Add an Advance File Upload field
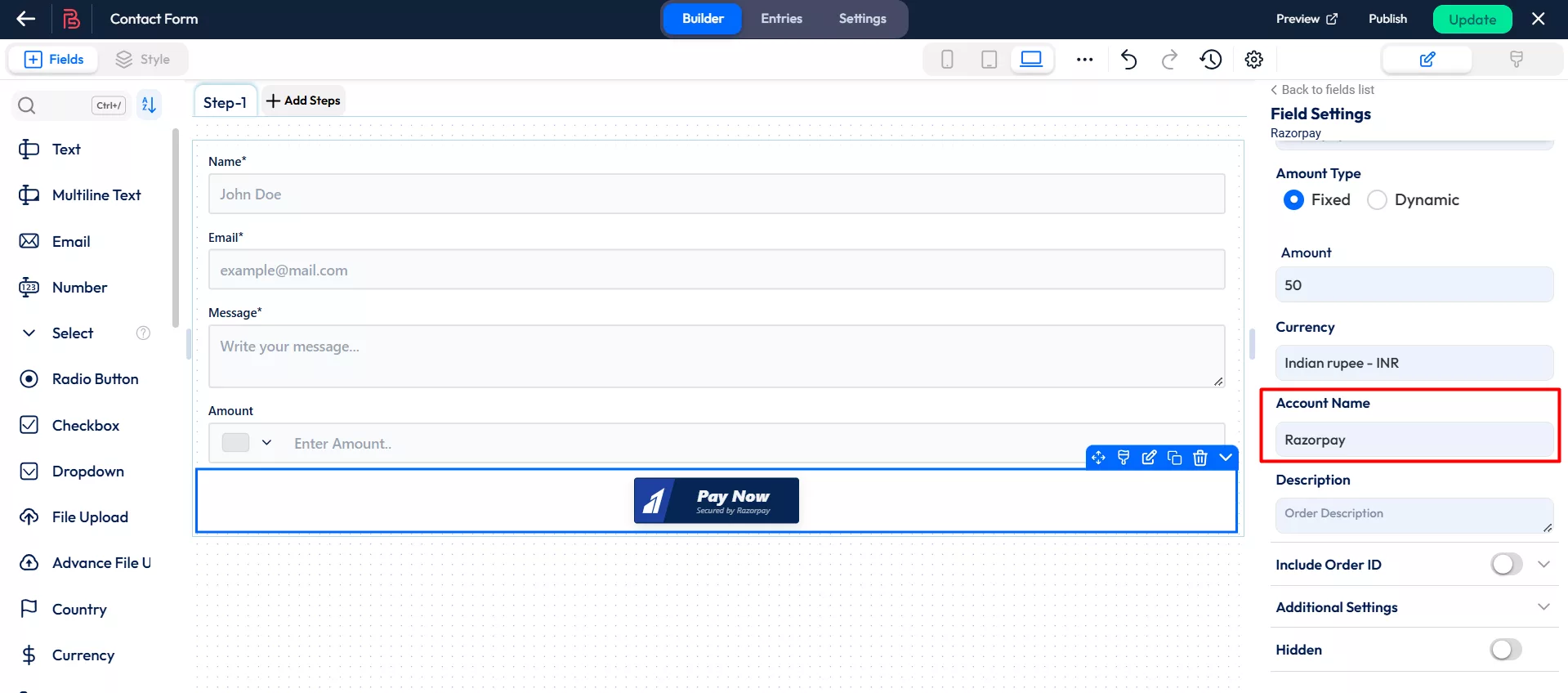1568x693 pixels. point(86,563)
